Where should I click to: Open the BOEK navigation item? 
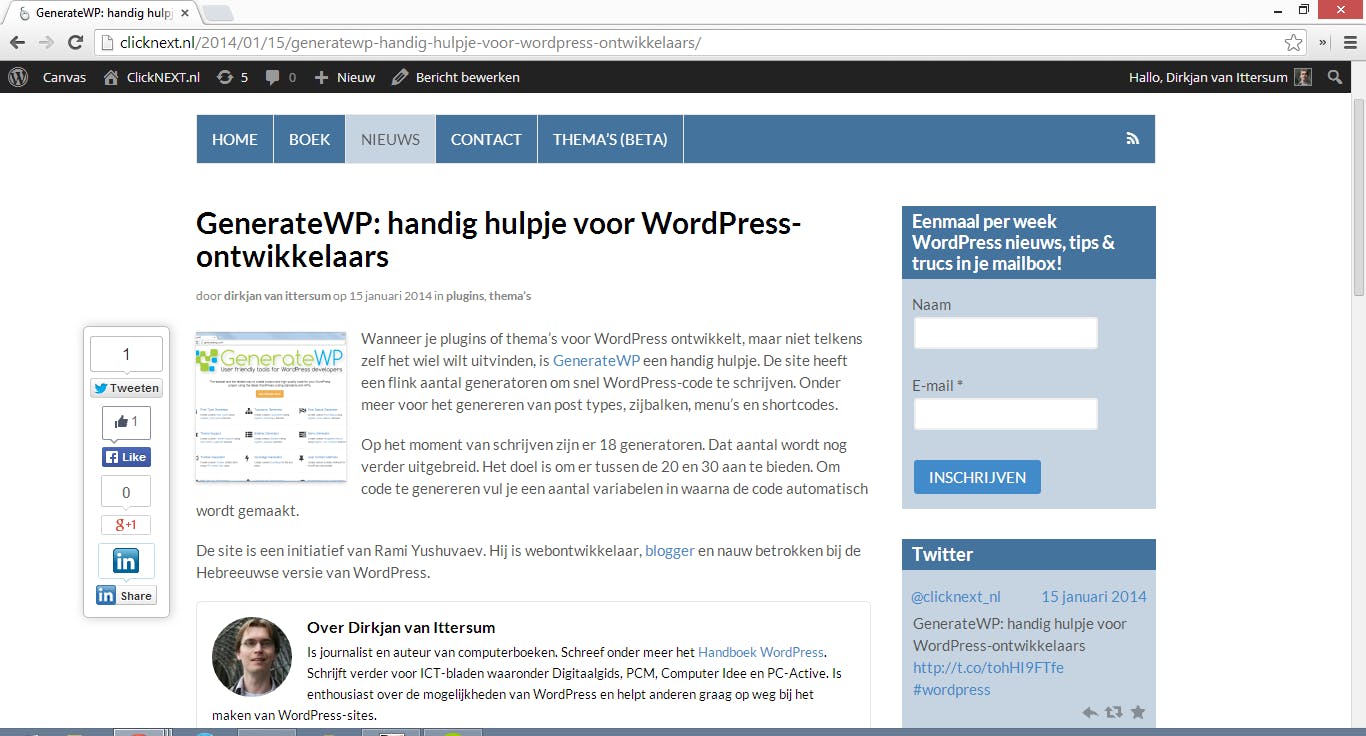310,139
